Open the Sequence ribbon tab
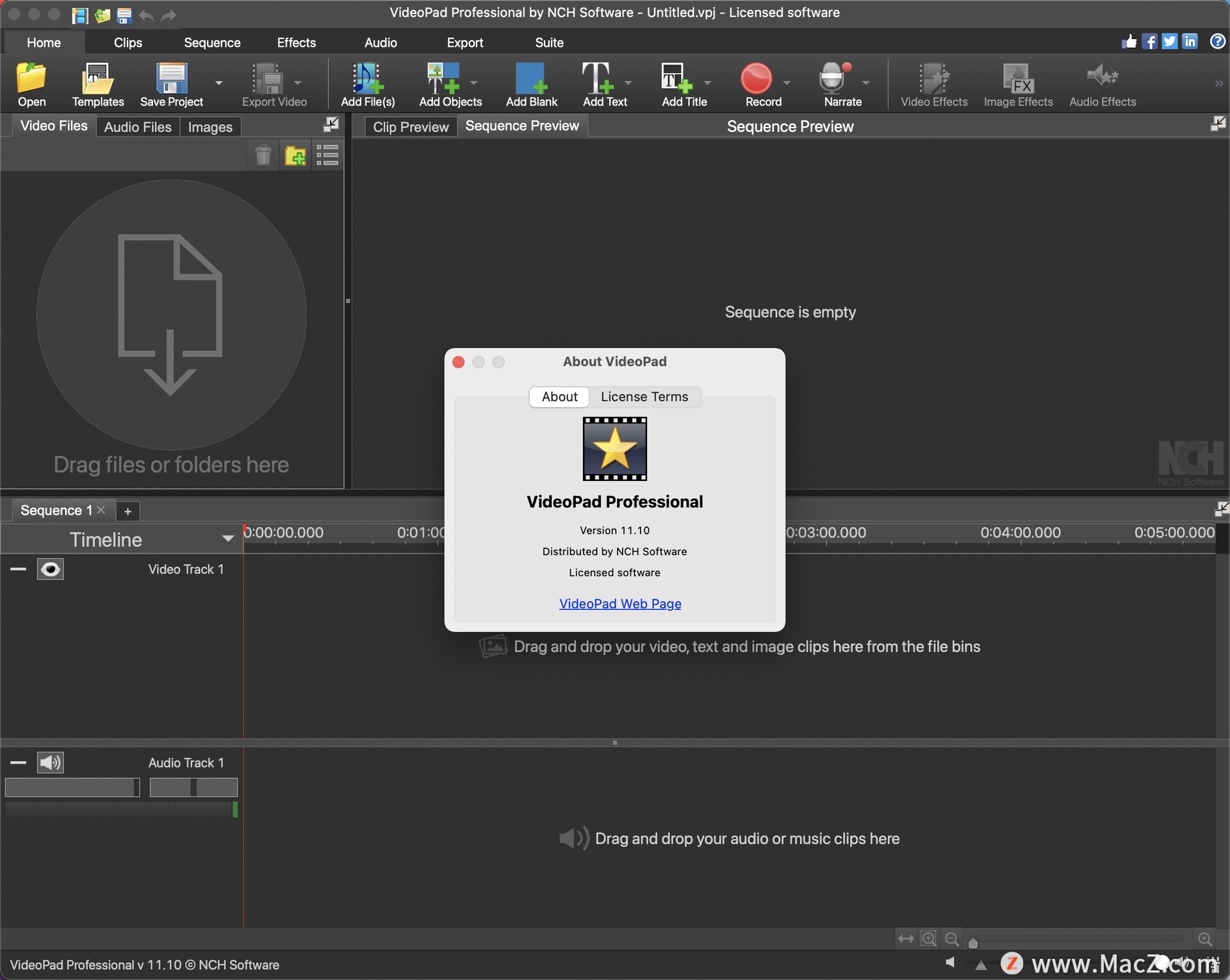The width and height of the screenshot is (1230, 980). pyautogui.click(x=212, y=42)
